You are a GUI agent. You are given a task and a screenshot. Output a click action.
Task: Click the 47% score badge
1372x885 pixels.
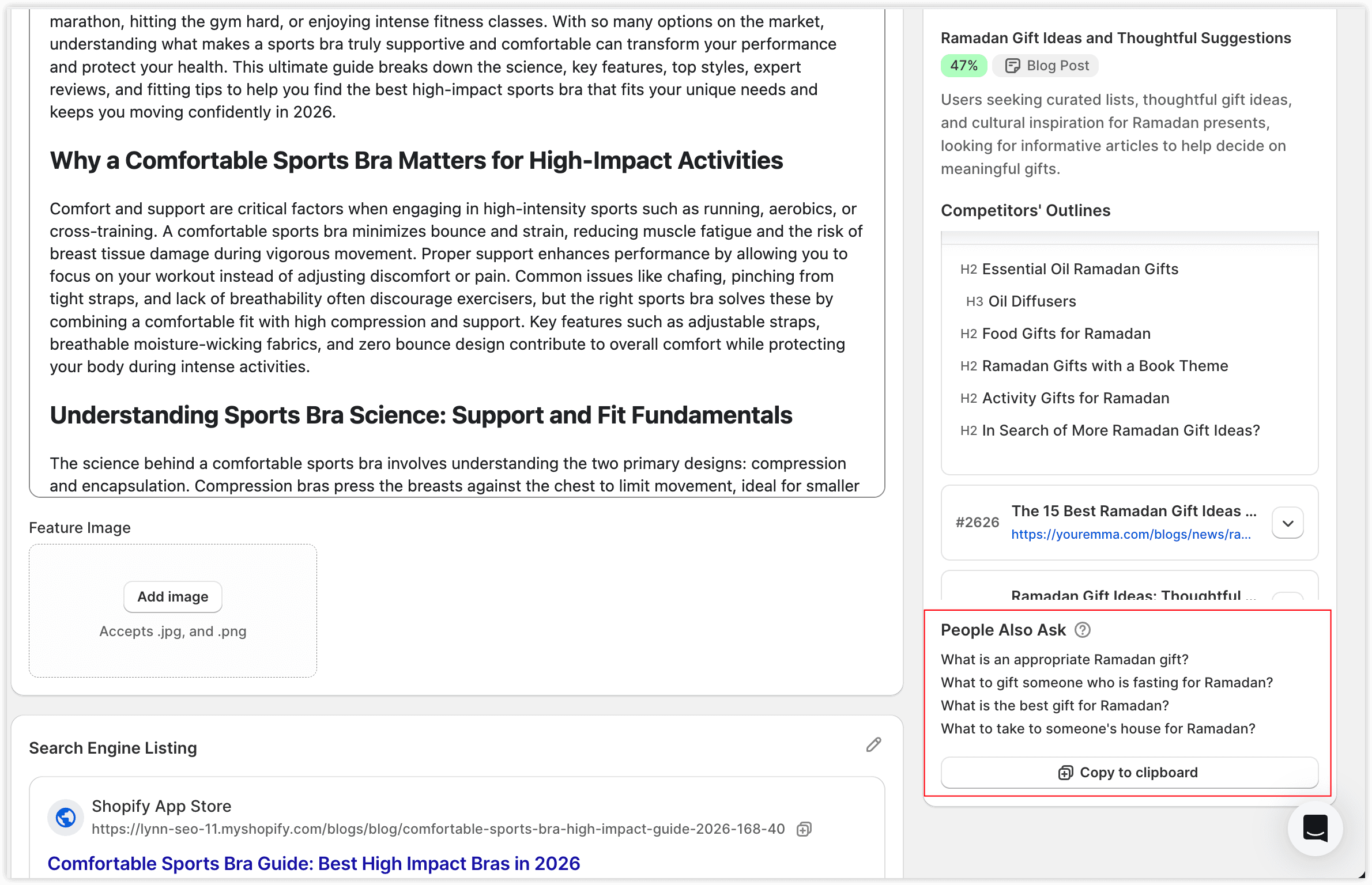point(964,66)
